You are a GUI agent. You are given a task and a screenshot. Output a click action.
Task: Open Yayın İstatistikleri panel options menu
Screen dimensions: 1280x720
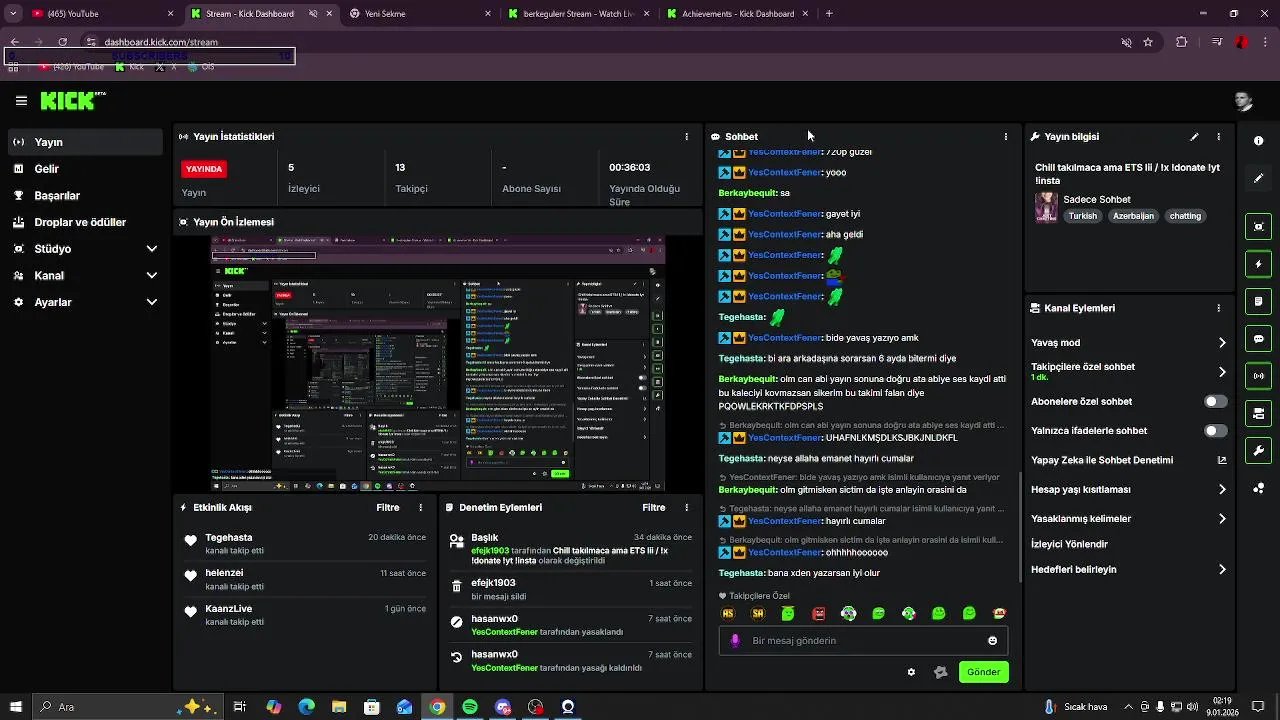[686, 137]
